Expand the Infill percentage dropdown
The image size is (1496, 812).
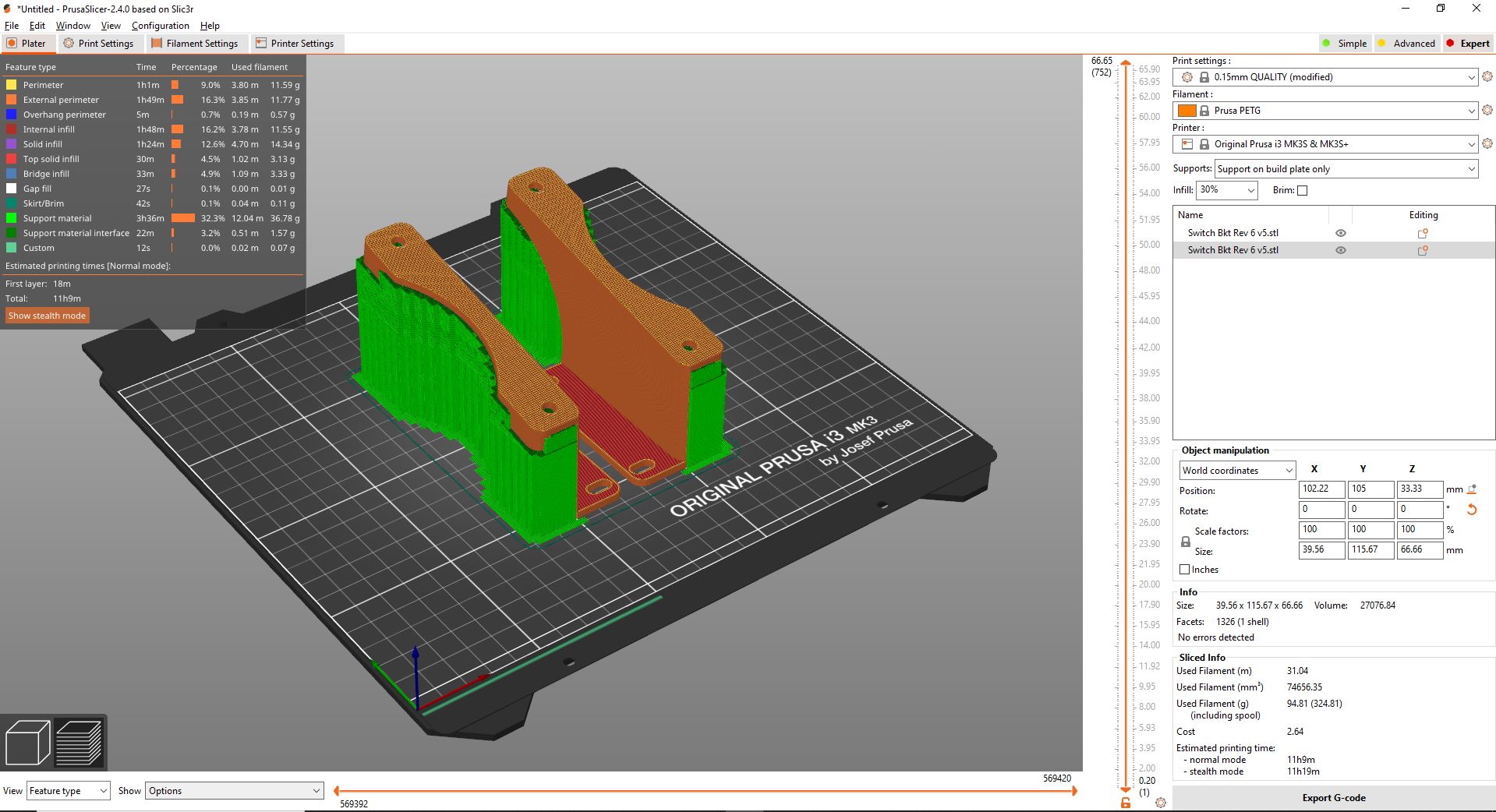[x=1227, y=190]
